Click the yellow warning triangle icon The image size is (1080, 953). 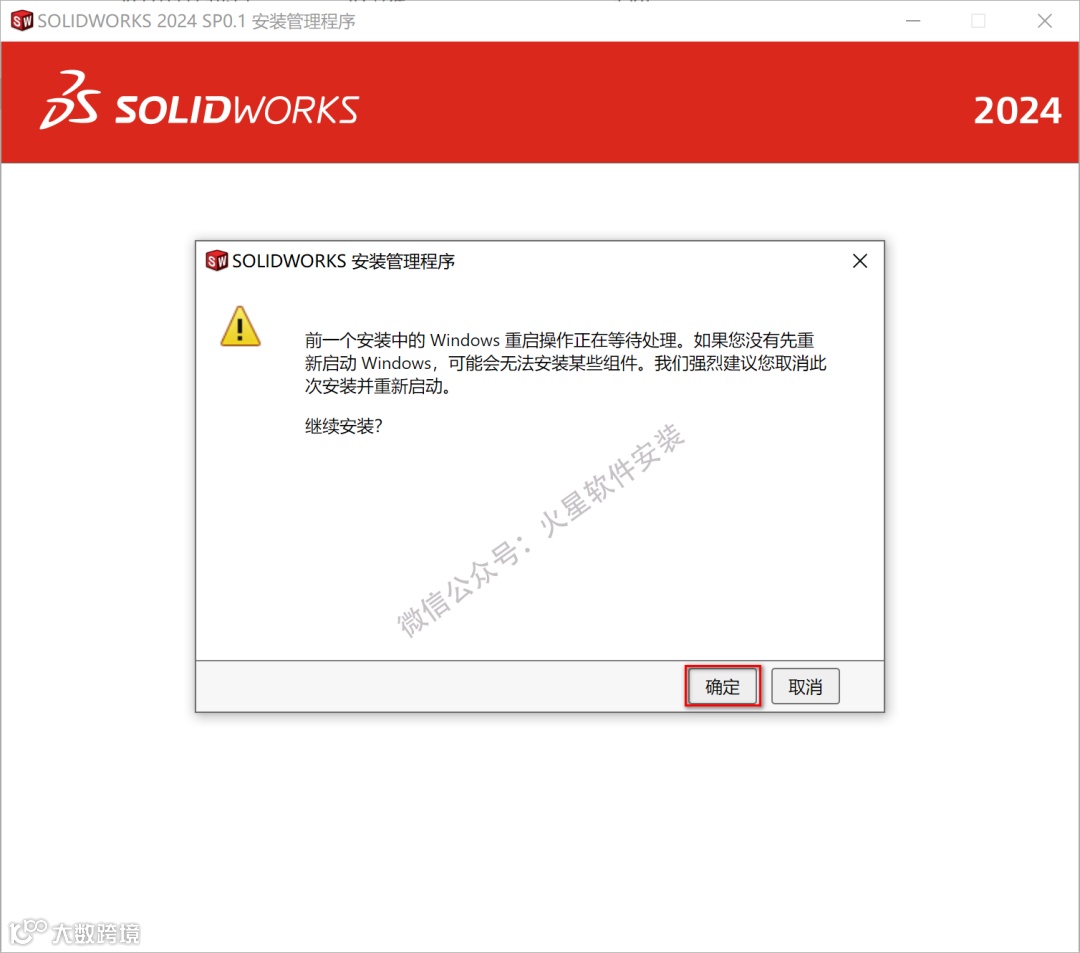[x=240, y=326]
